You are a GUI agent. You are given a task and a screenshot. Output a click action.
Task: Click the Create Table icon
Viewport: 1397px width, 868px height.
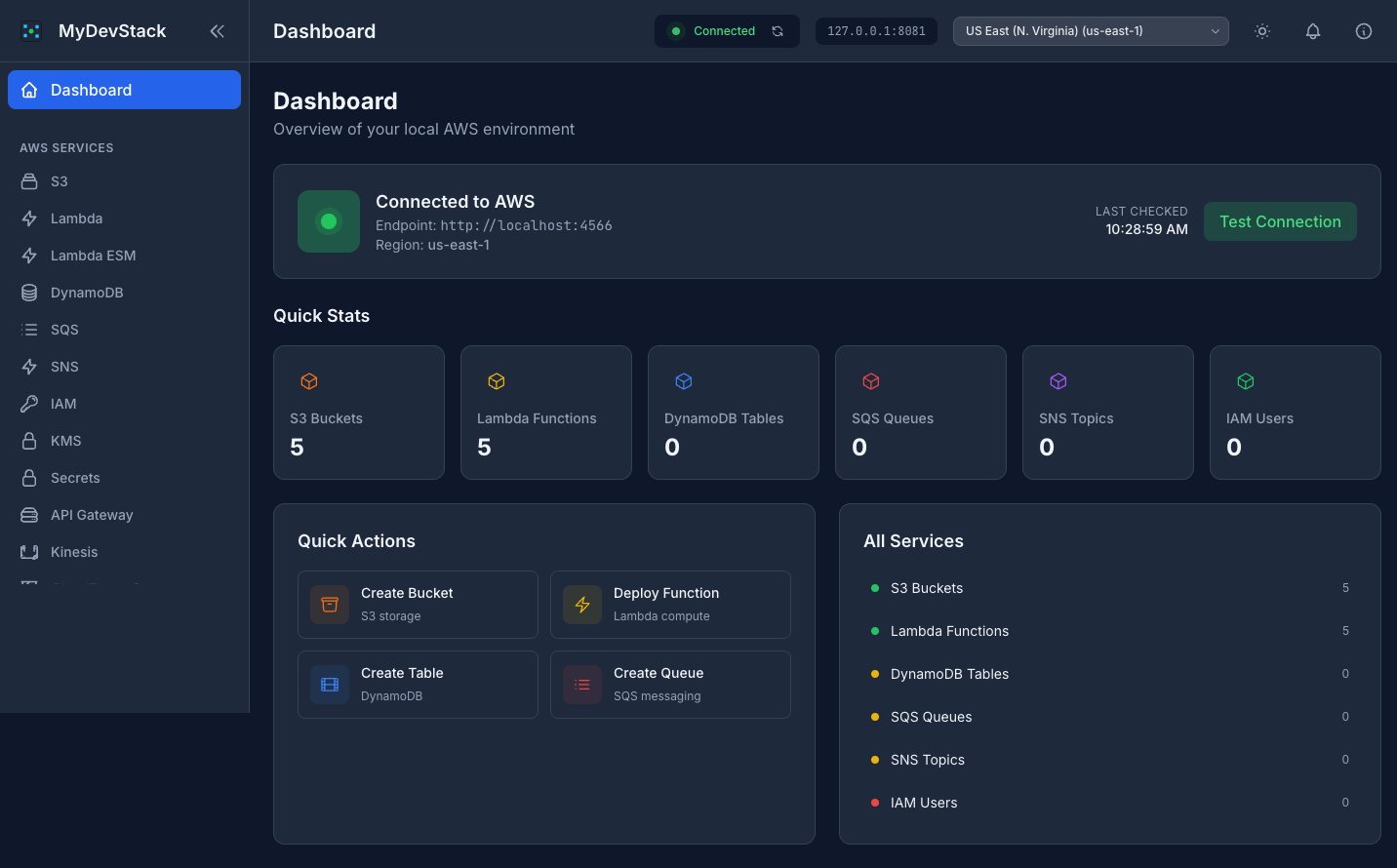pos(330,685)
